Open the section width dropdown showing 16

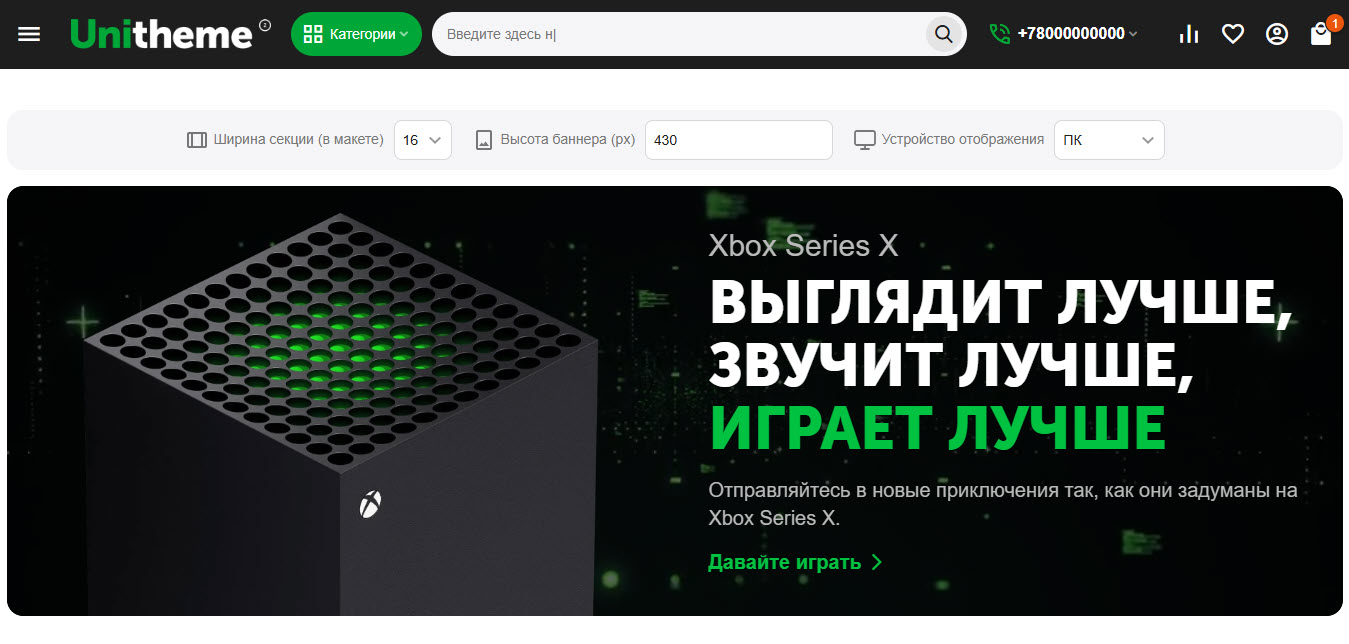click(x=423, y=140)
